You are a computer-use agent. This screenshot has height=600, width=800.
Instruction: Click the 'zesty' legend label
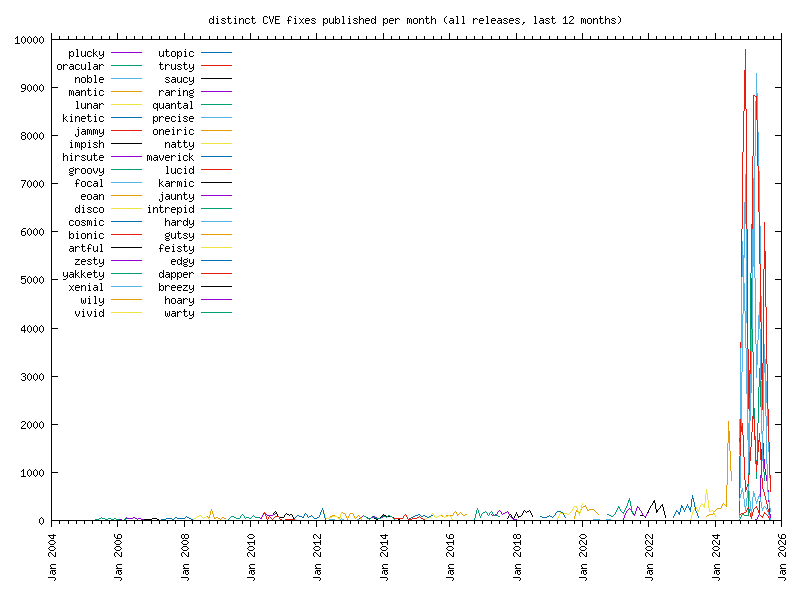pos(89,261)
